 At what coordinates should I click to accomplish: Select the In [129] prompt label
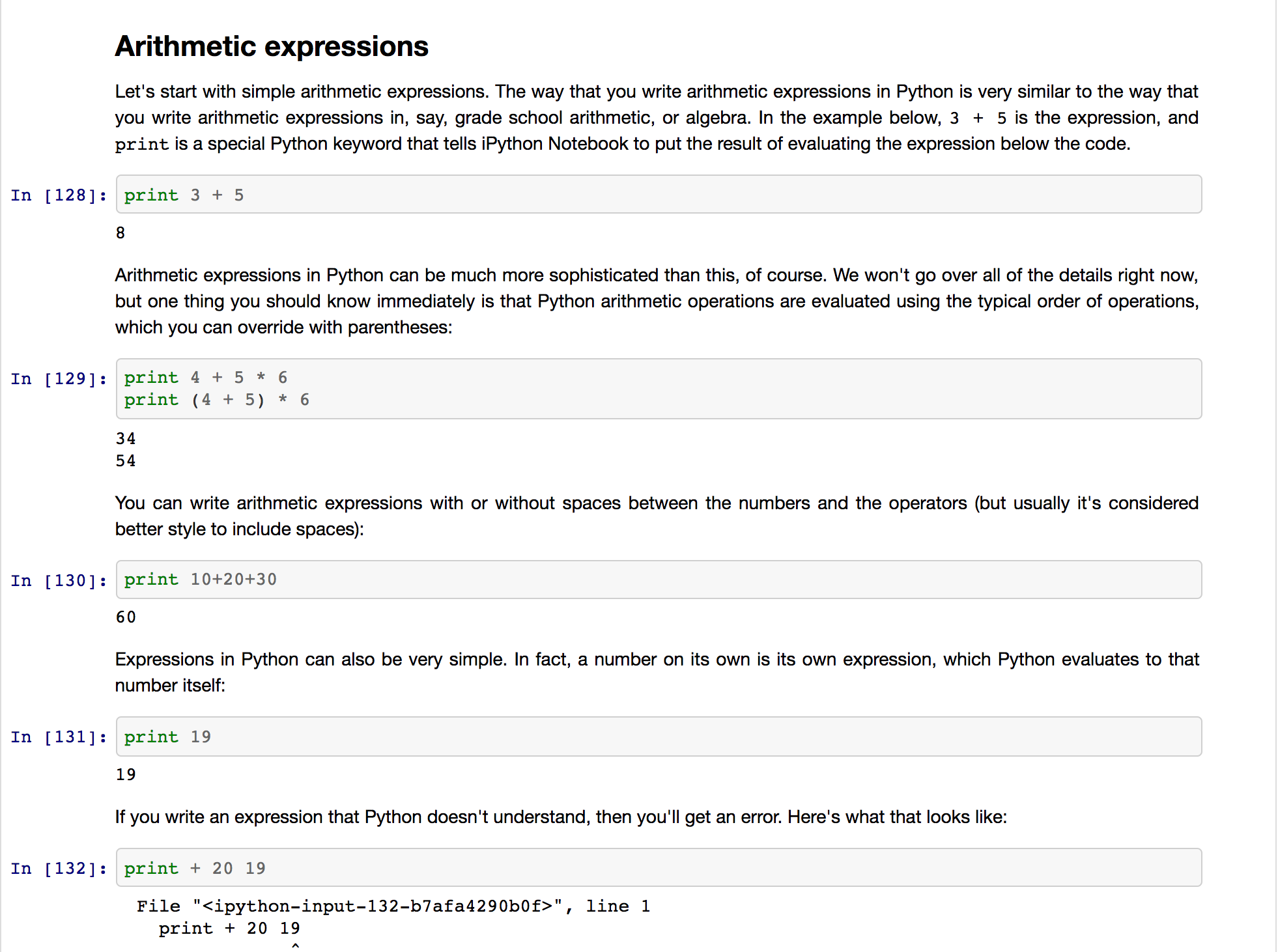(x=59, y=379)
